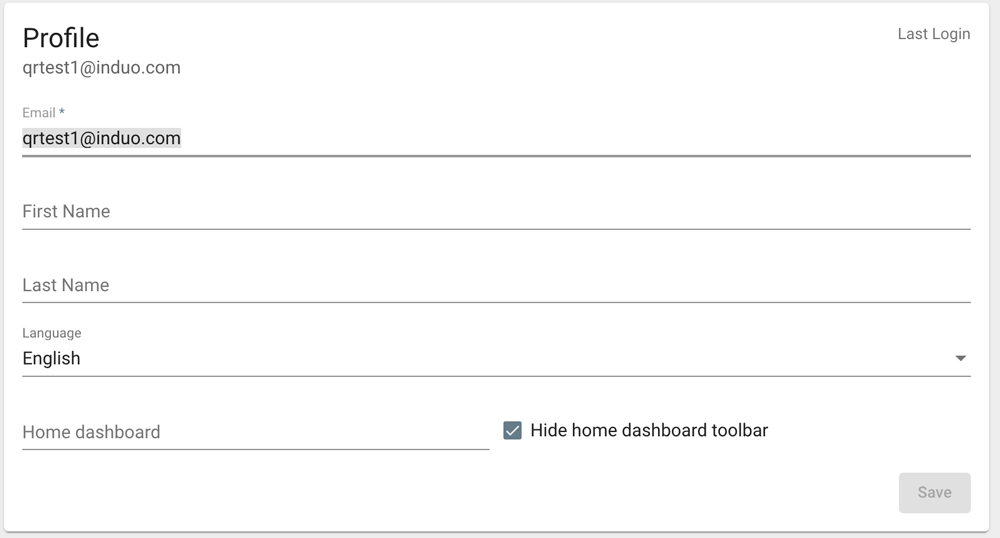Open the English language selection
1000x538 pixels.
(x=51, y=358)
